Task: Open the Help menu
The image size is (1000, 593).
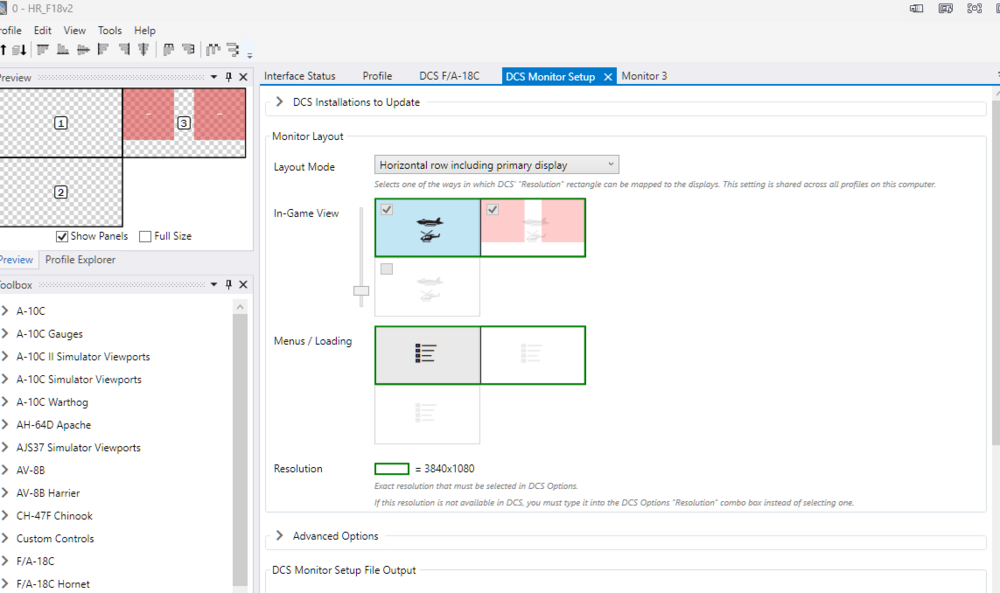Action: [x=145, y=30]
